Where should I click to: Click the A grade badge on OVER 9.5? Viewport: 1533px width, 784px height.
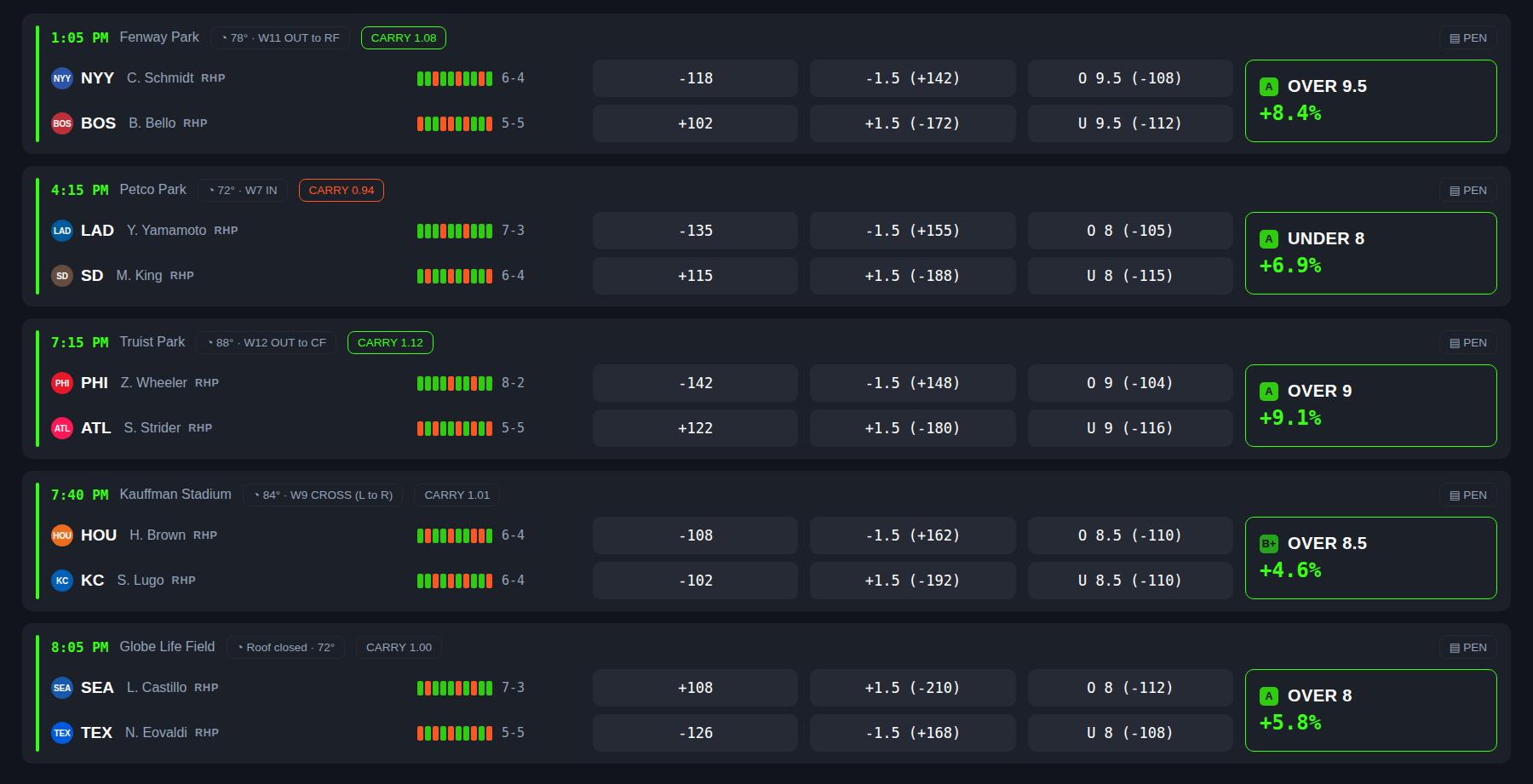pos(1269,87)
